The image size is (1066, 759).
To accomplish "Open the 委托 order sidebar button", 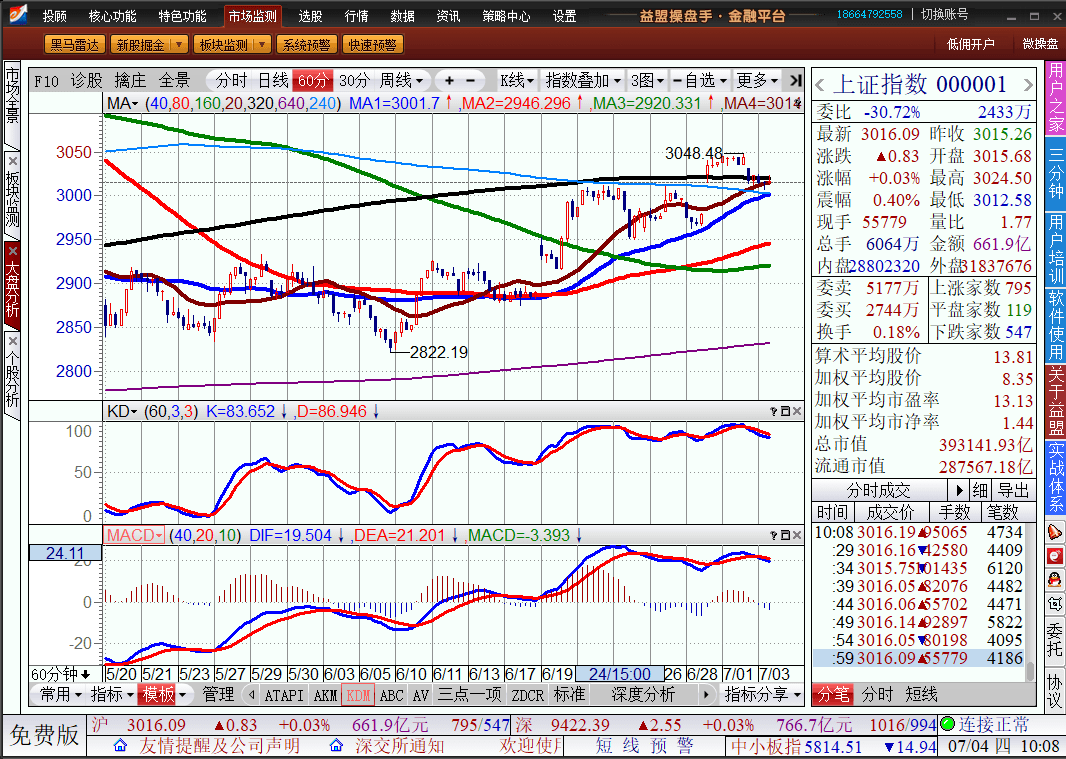I will 1055,641.
